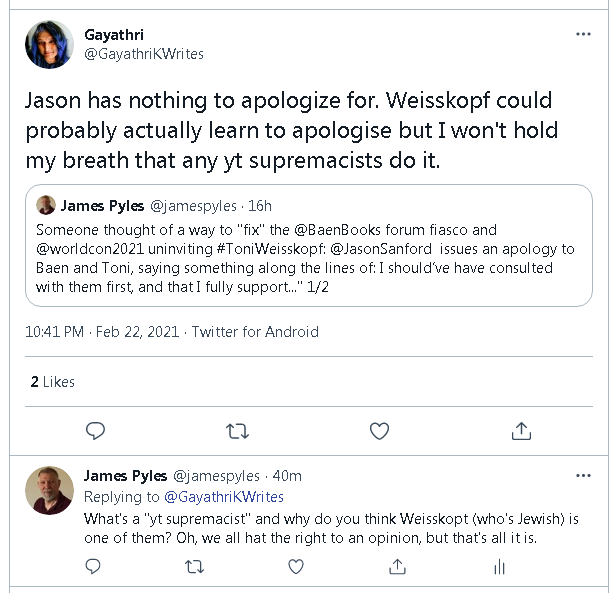The height and width of the screenshot is (593, 614).
Task: View analytics icon on James Pyles' reply
Action: tap(499, 566)
